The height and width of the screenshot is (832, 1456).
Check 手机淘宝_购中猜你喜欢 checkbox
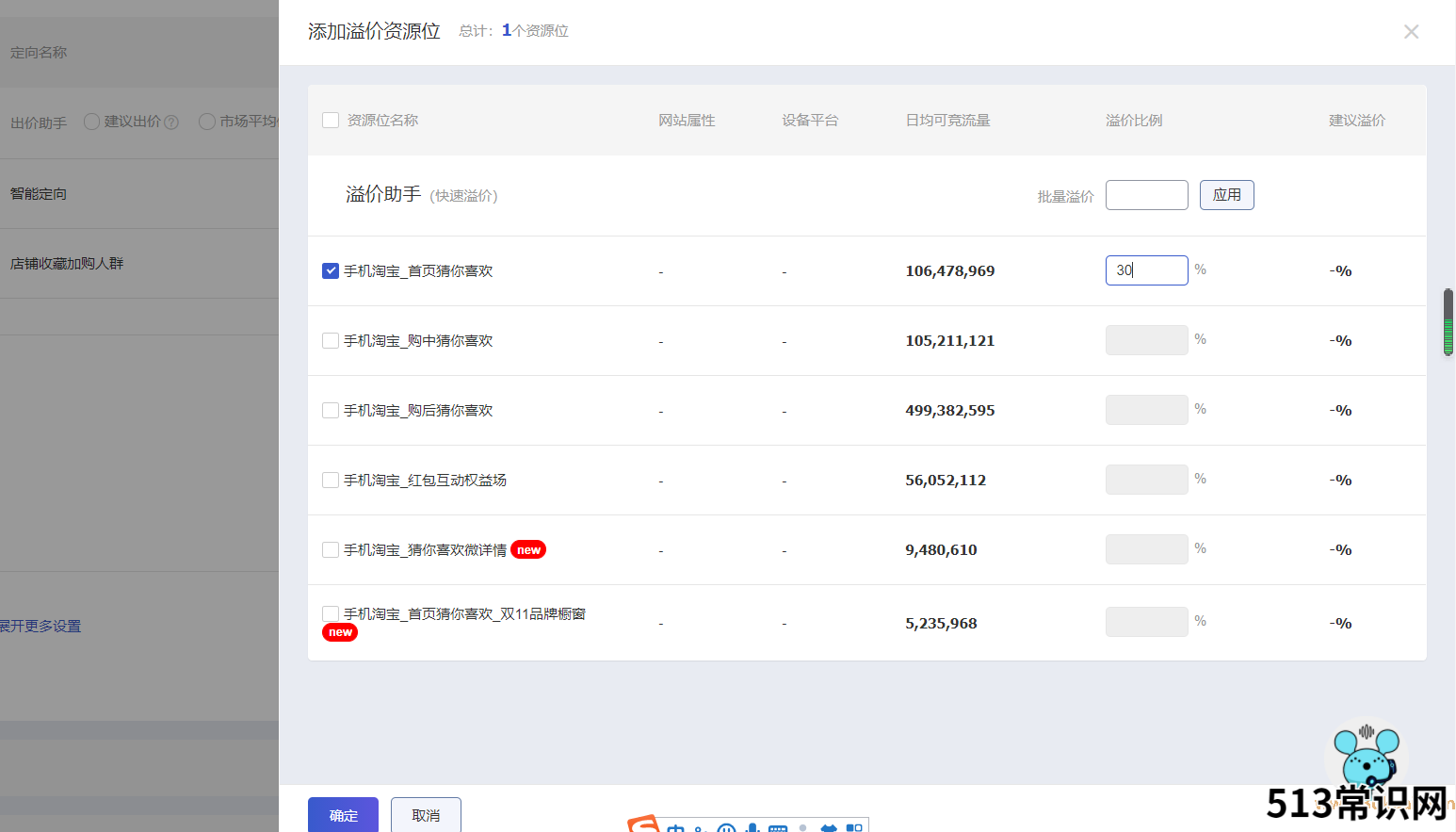click(x=331, y=340)
